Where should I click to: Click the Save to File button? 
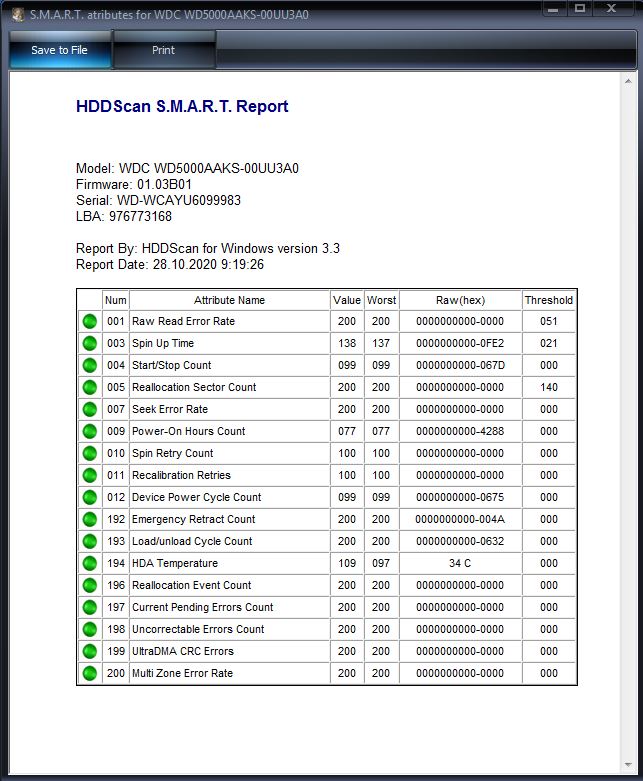[60, 50]
